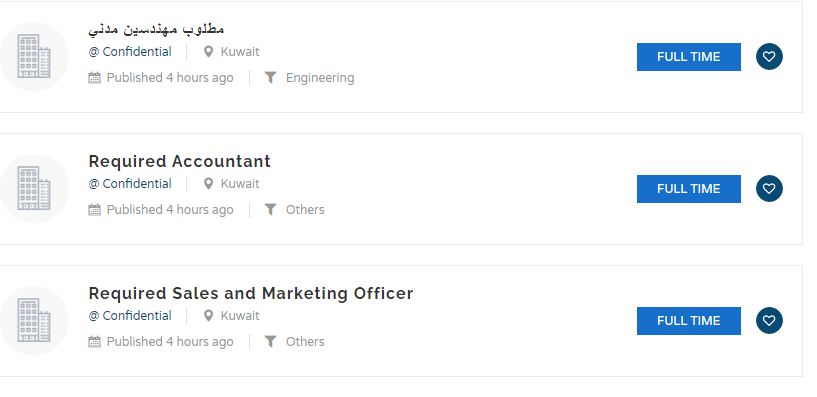Screen dimensions: 817x397
Task: Open @ Confidential on Arabic engineering job
Action: click(130, 52)
